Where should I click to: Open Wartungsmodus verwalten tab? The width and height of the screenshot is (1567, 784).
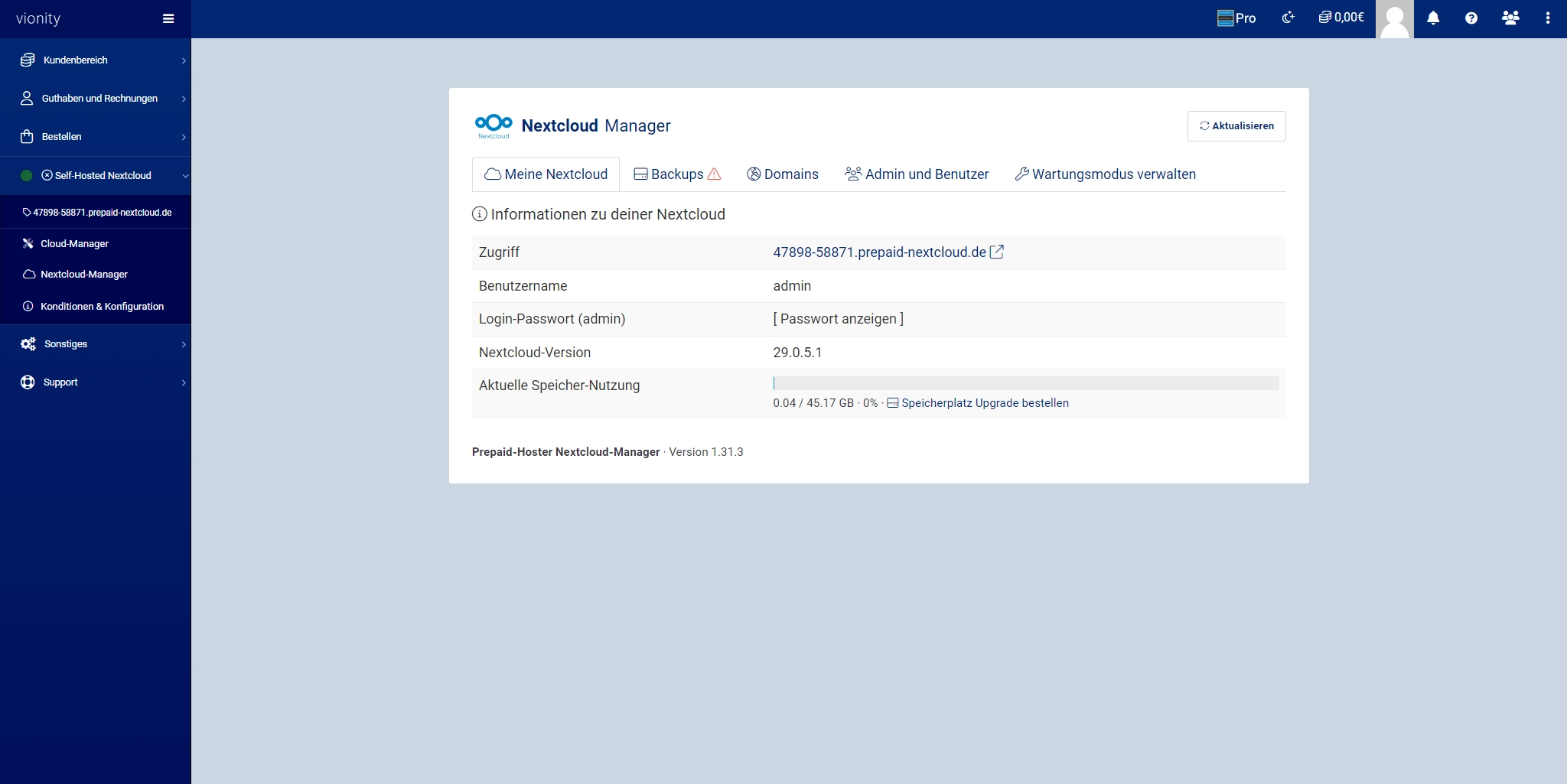pyautogui.click(x=1105, y=174)
